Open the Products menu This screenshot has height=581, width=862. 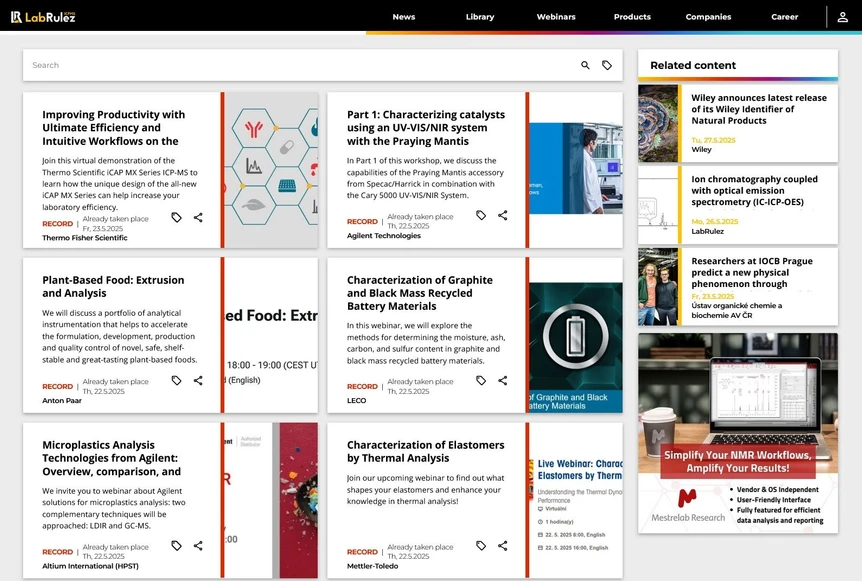click(x=632, y=17)
